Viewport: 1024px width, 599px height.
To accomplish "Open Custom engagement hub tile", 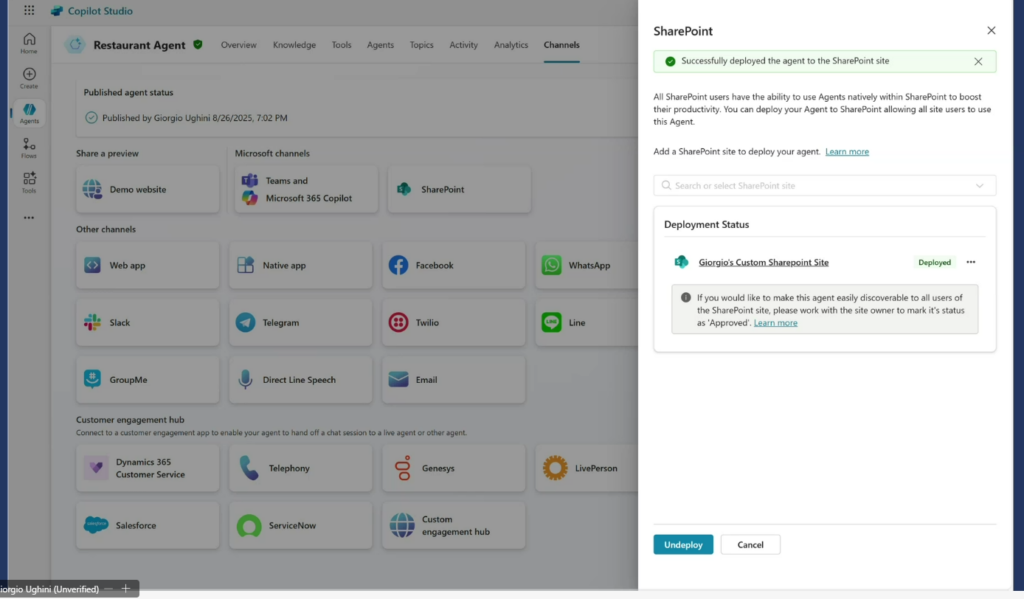I will pyautogui.click(x=453, y=525).
